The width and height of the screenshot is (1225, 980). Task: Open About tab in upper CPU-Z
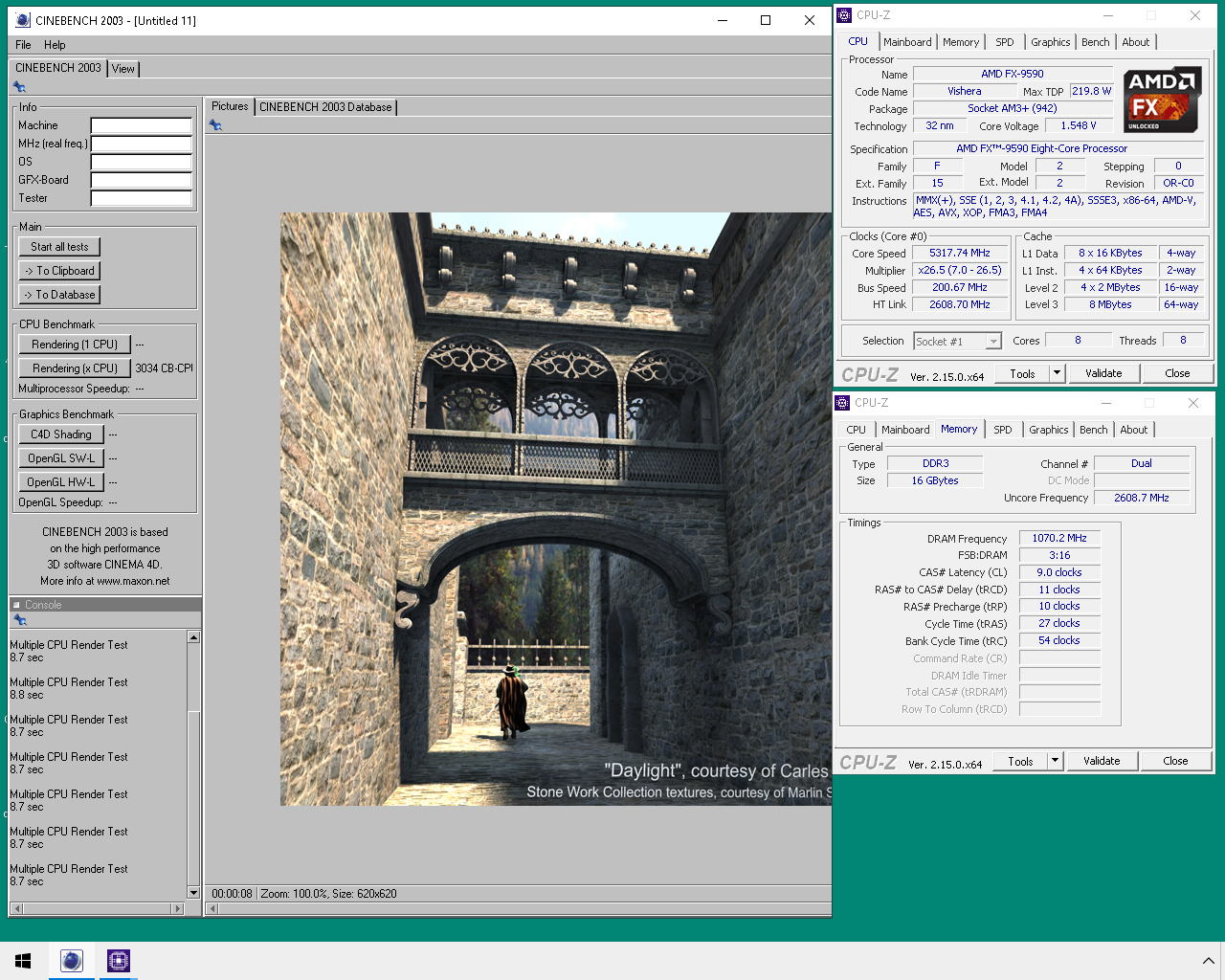1136,42
